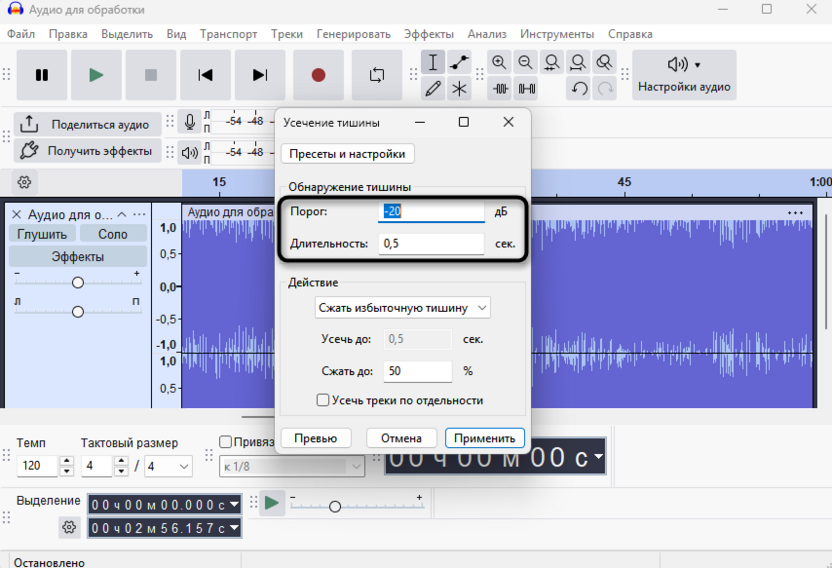Enable 'Усечь треки по отдельности' checkbox

pos(323,400)
